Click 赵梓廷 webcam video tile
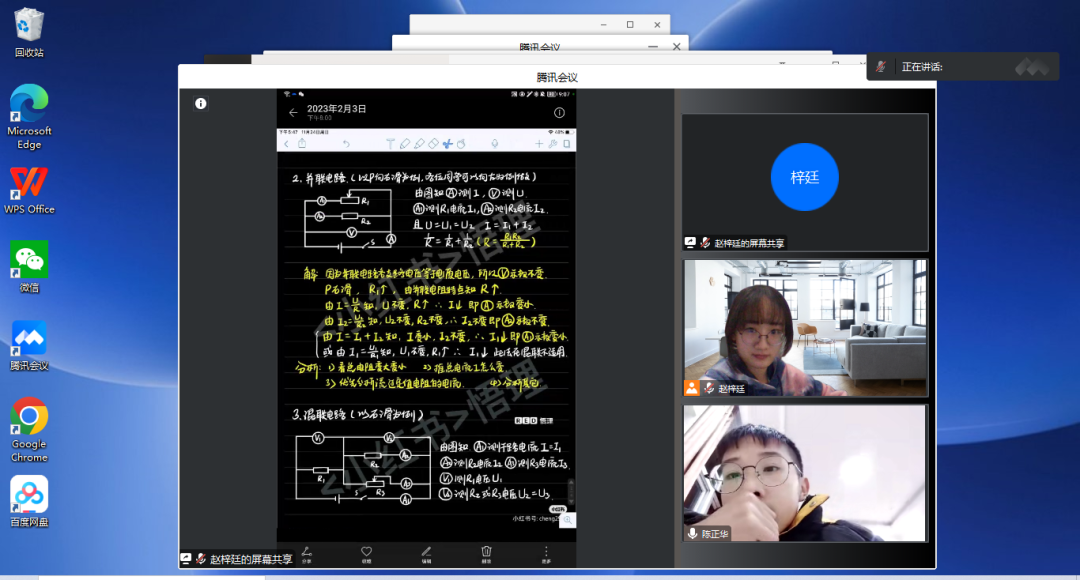Viewport: 1080px width, 580px height. click(x=804, y=326)
